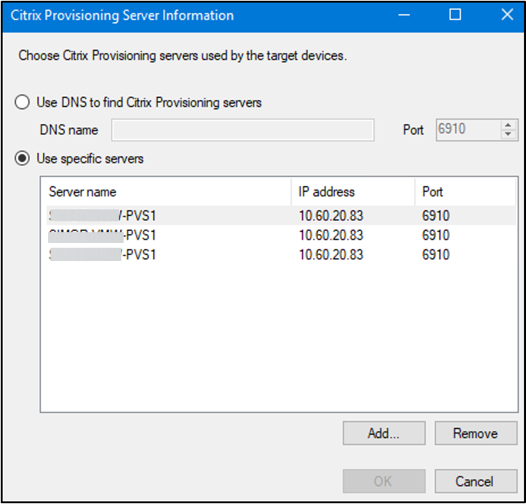Select the third -PVS1 server row

click(281, 255)
